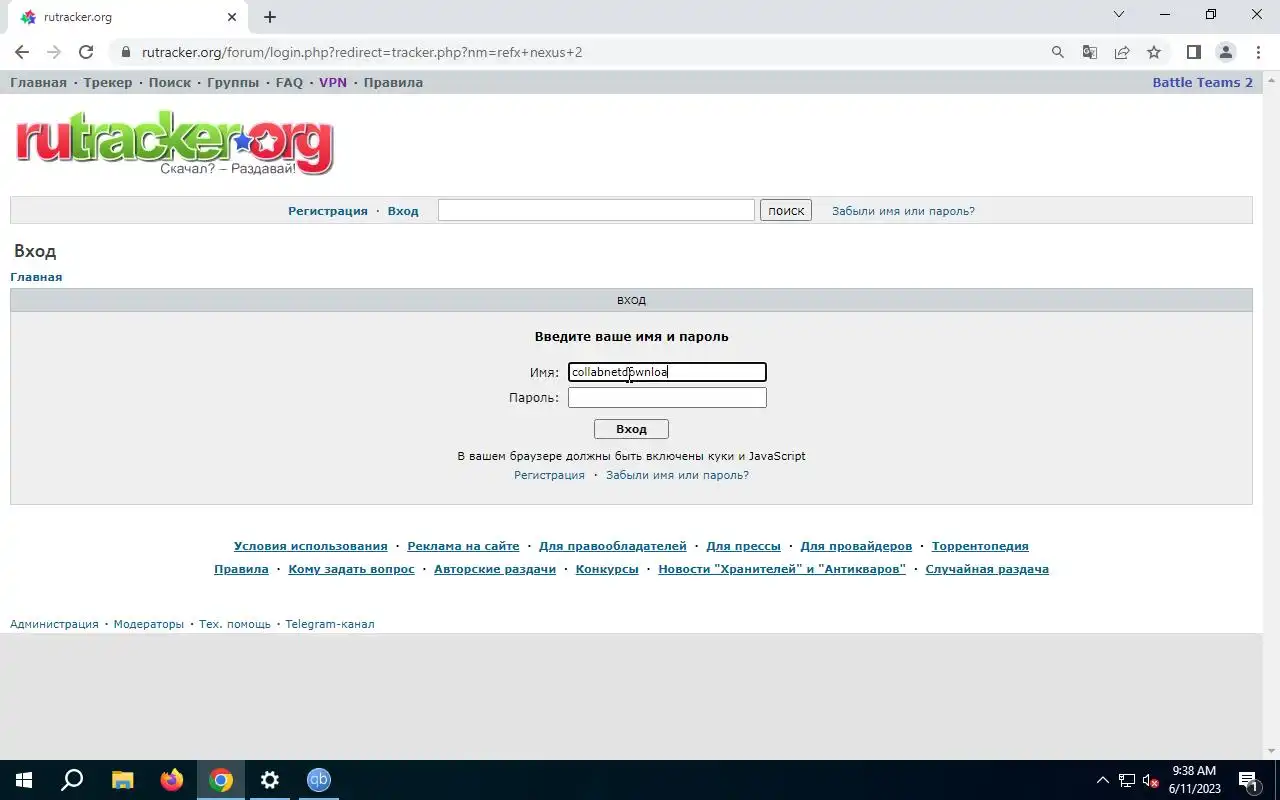The width and height of the screenshot is (1280, 800).
Task: Click the share this page icon
Action: pos(1122,52)
